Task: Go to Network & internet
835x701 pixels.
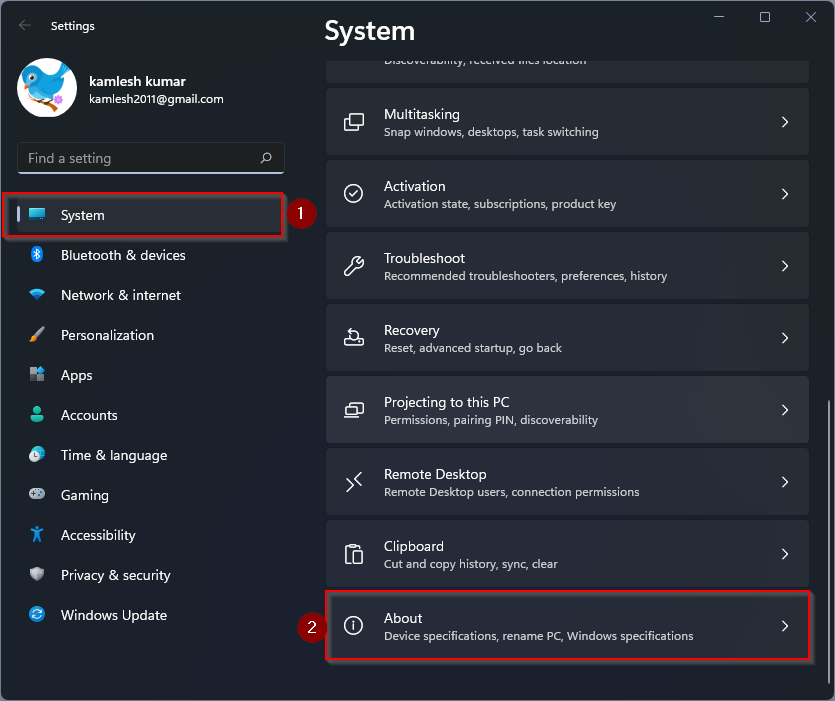Action: (150, 295)
